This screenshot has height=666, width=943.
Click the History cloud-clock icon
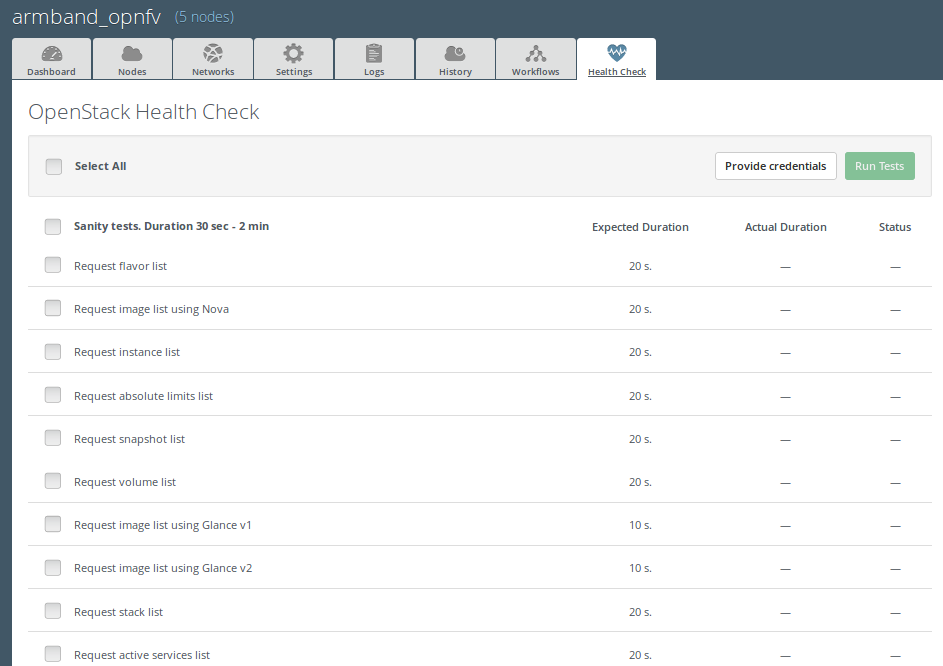(455, 54)
